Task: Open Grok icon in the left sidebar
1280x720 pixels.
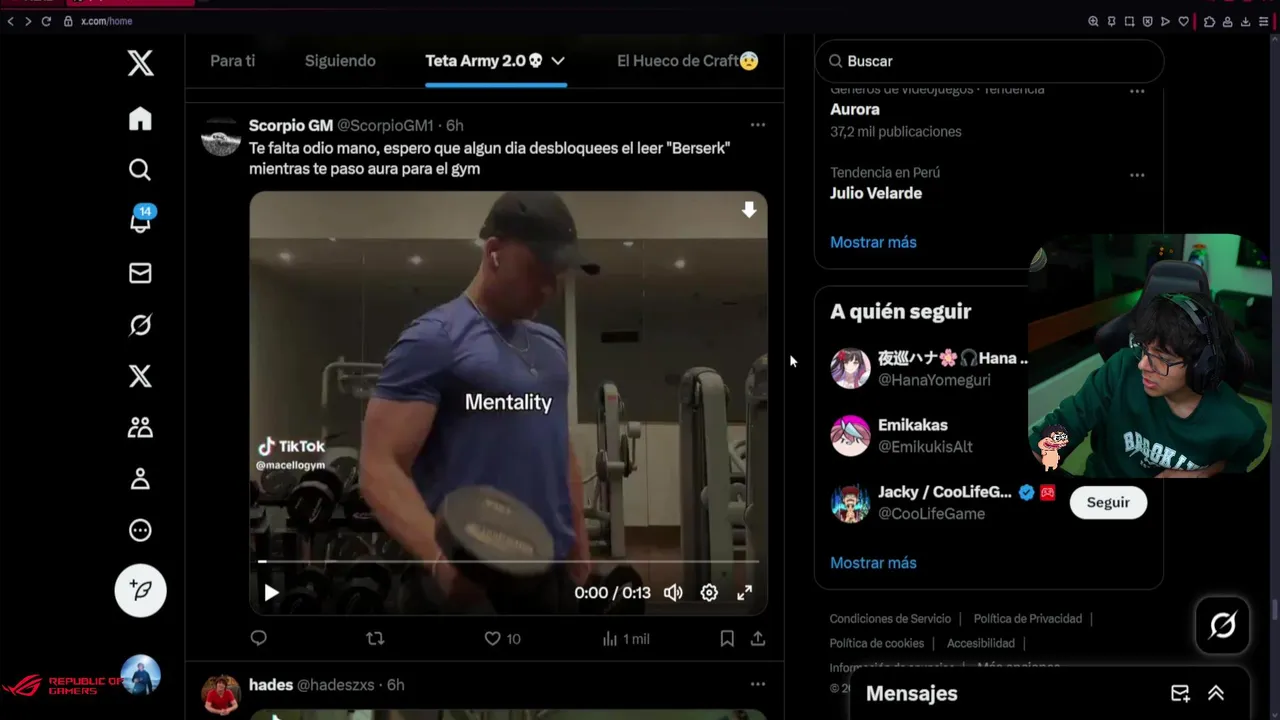Action: [x=140, y=325]
